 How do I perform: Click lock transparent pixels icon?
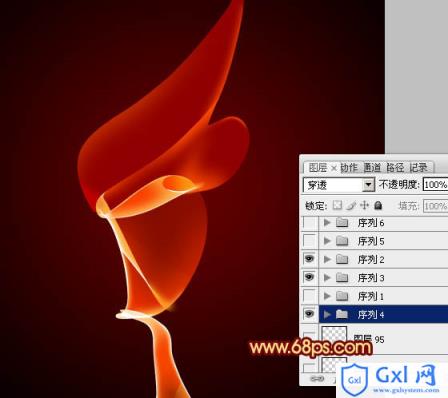(x=337, y=205)
